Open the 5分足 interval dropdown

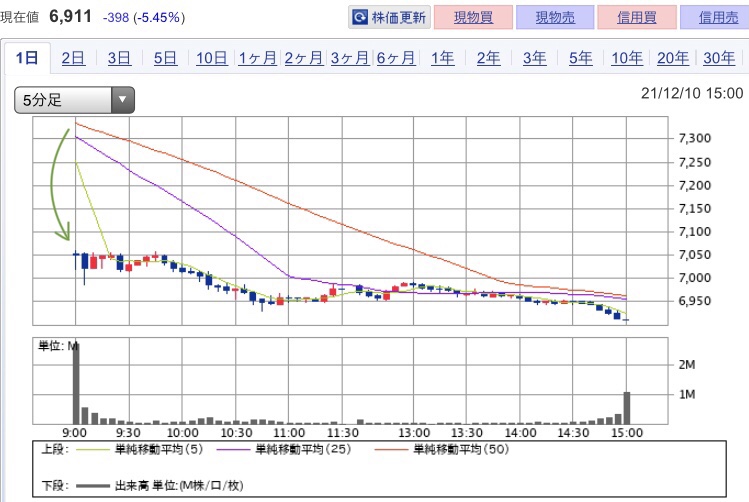click(75, 100)
